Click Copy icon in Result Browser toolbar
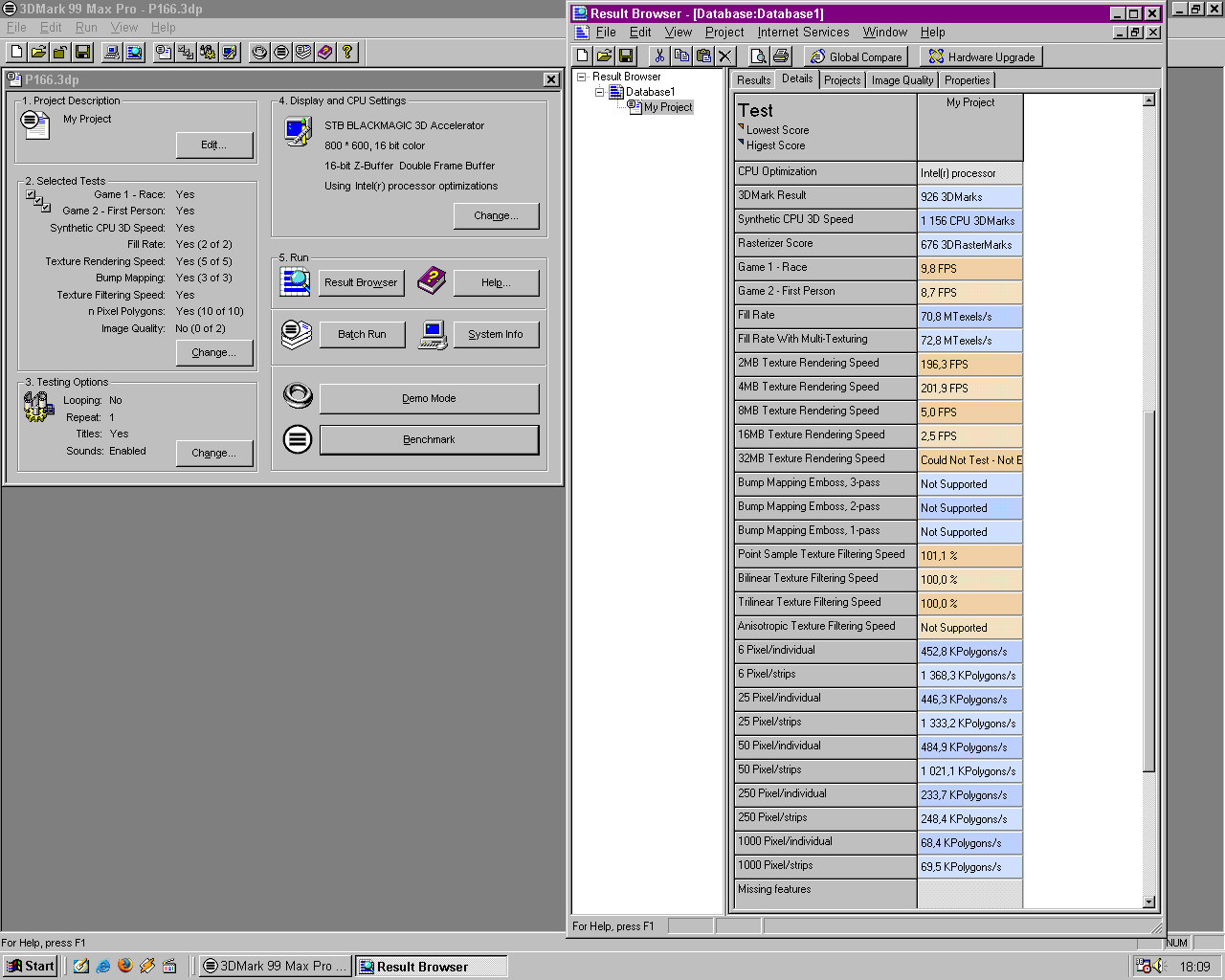Viewport: 1225px width, 980px height. click(681, 56)
